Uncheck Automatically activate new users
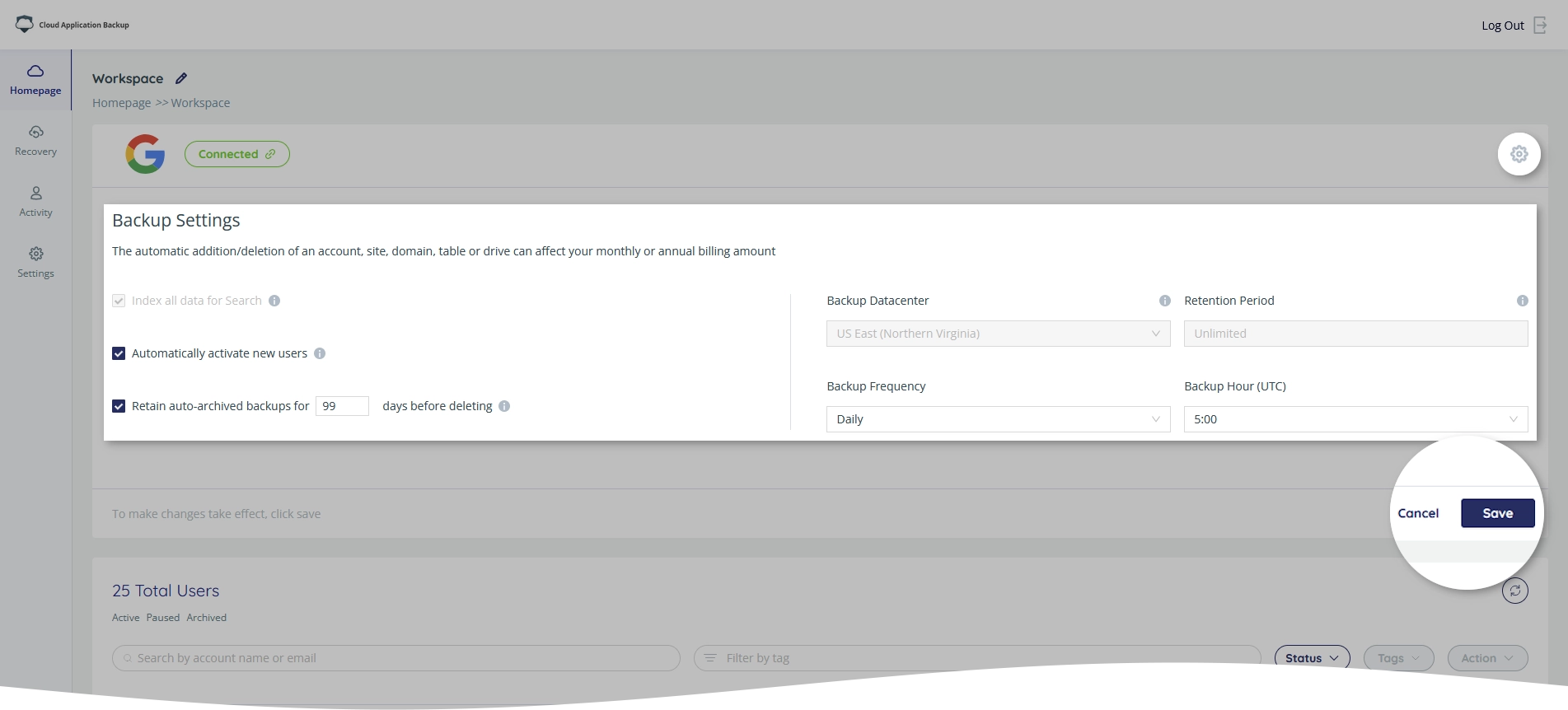The width and height of the screenshot is (1568, 710). 119,353
